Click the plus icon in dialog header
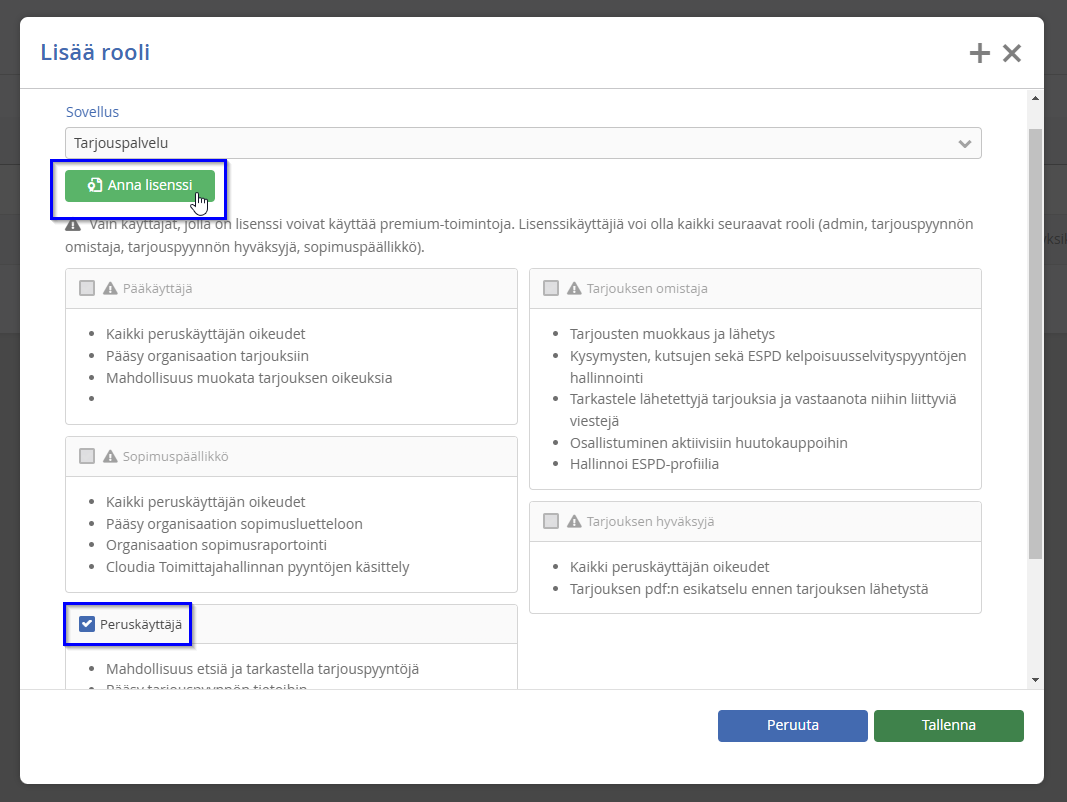Viewport: 1067px width, 802px height. point(979,53)
